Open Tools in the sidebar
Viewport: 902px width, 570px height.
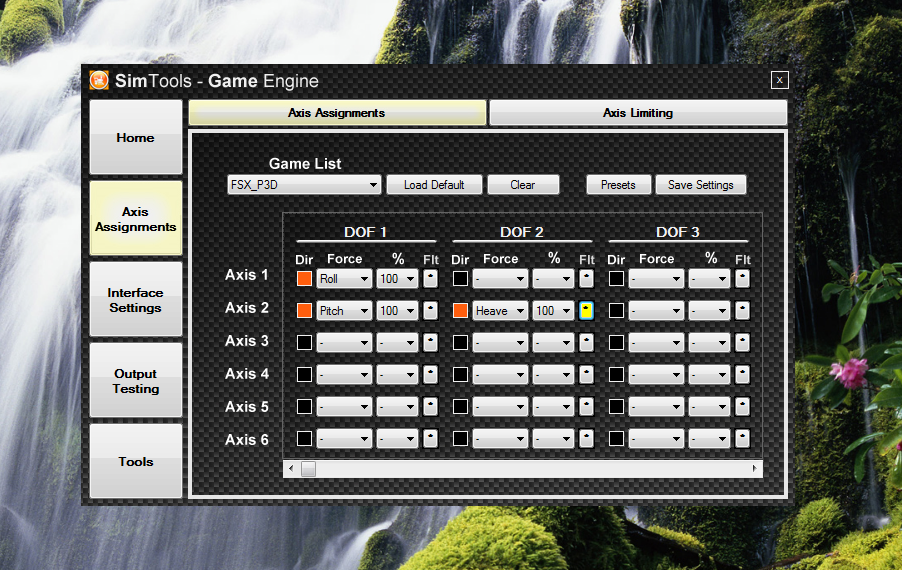[x=136, y=461]
